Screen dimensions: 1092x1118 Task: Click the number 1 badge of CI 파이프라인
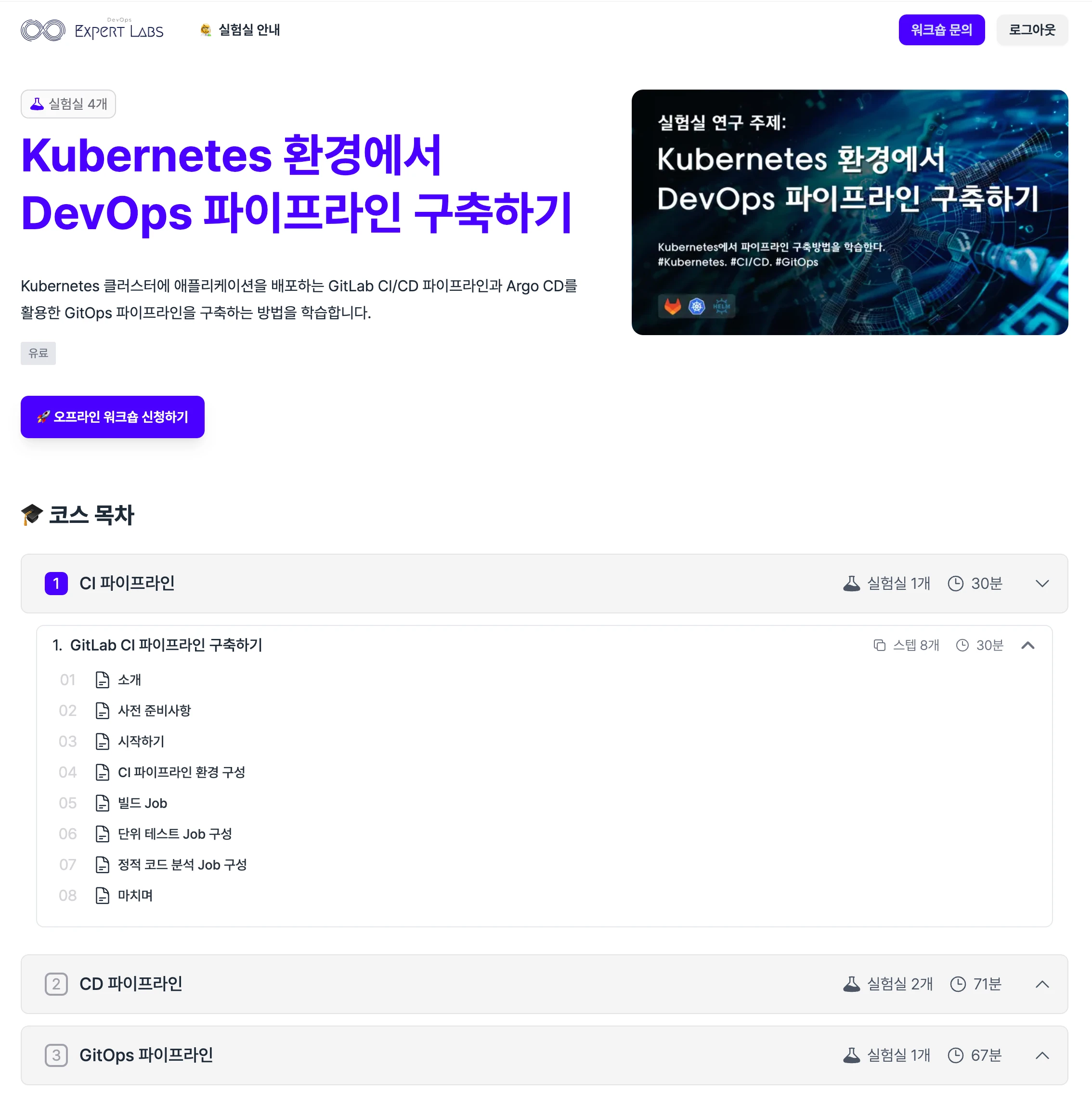[56, 584]
